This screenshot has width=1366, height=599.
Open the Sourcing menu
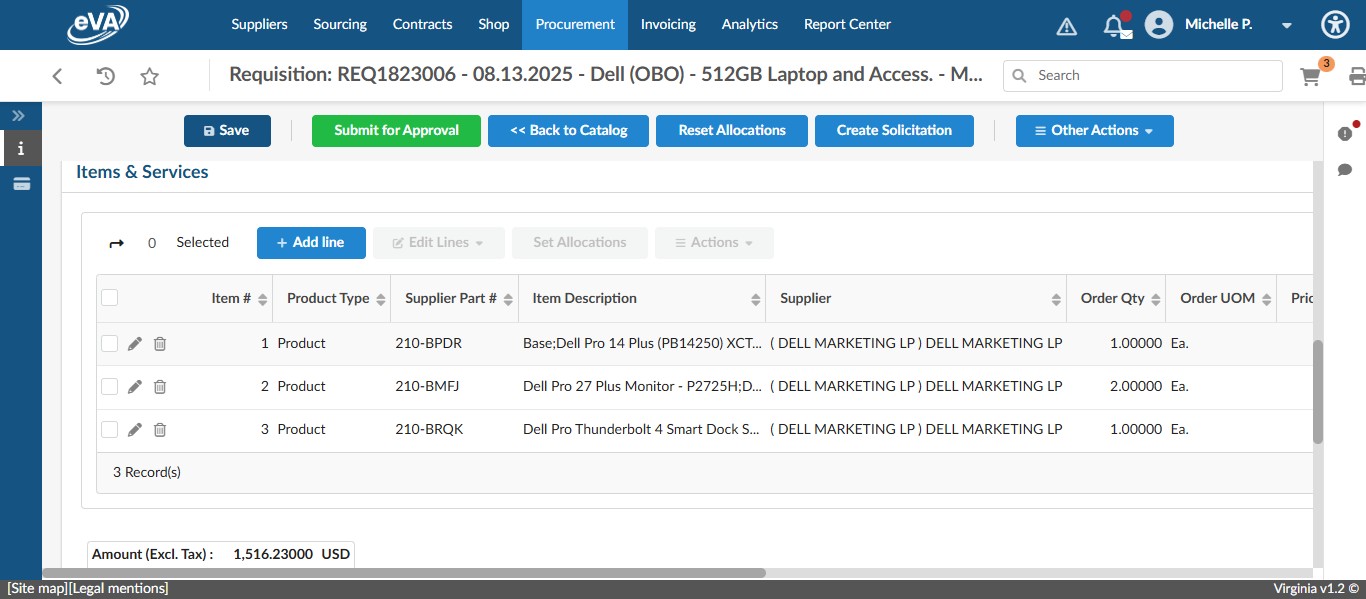339,24
